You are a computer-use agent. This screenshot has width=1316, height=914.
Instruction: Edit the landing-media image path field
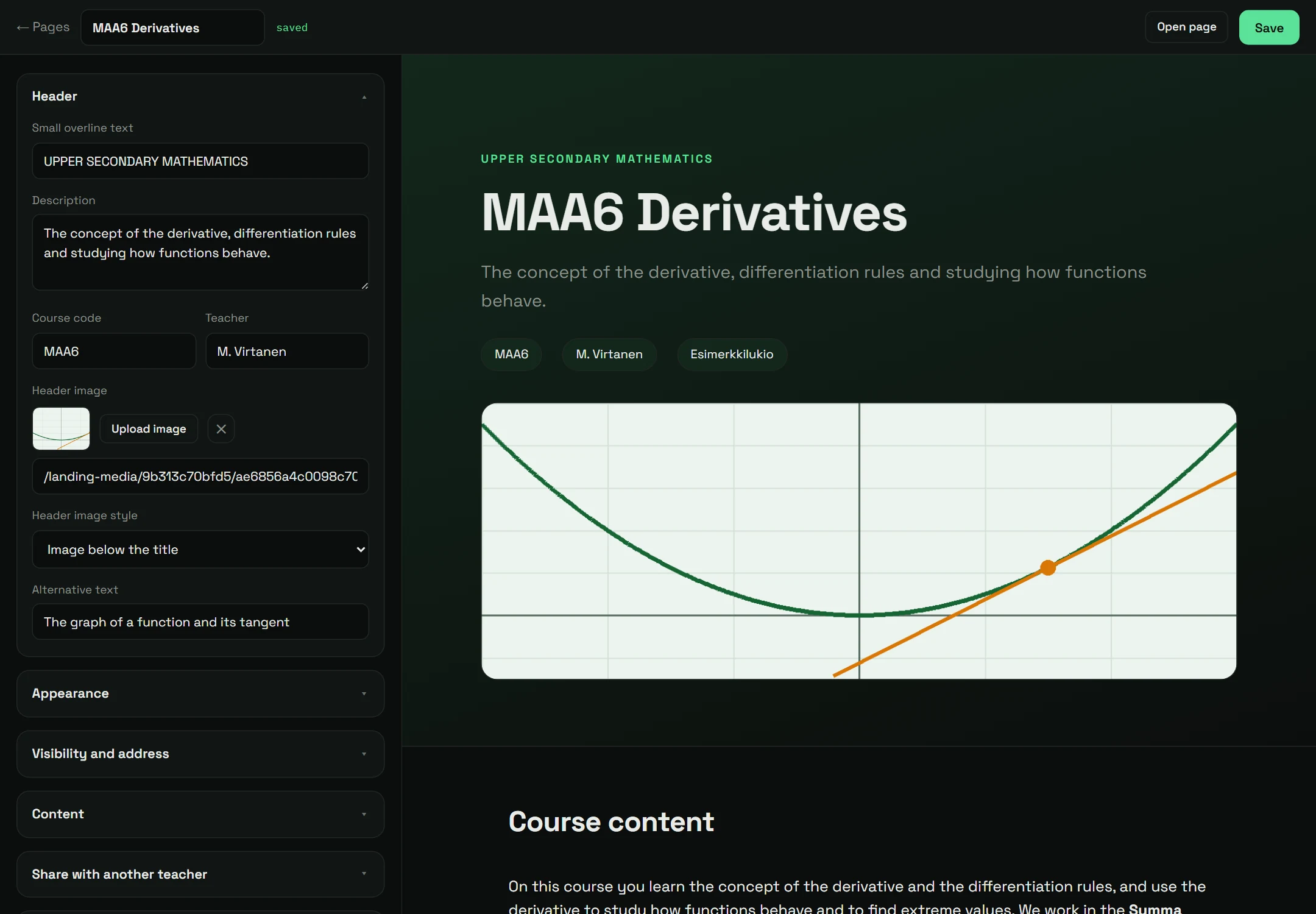coord(200,476)
